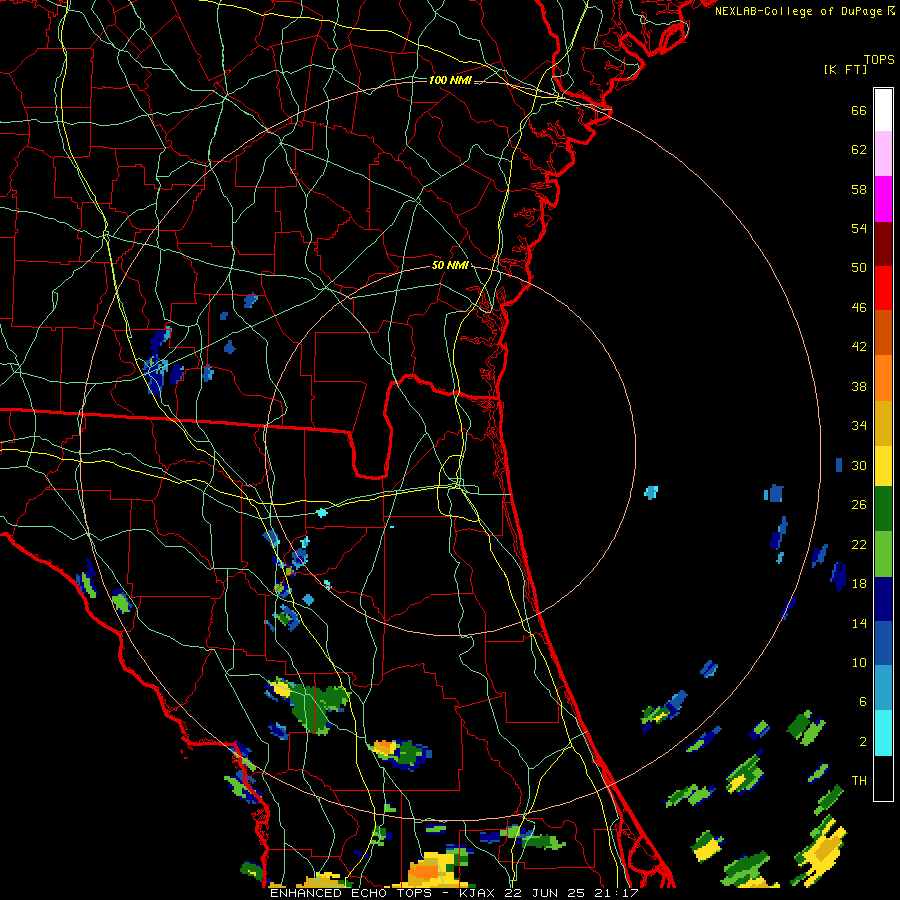Pick the light green legend swatch
The width and height of the screenshot is (900, 900).
tap(883, 554)
